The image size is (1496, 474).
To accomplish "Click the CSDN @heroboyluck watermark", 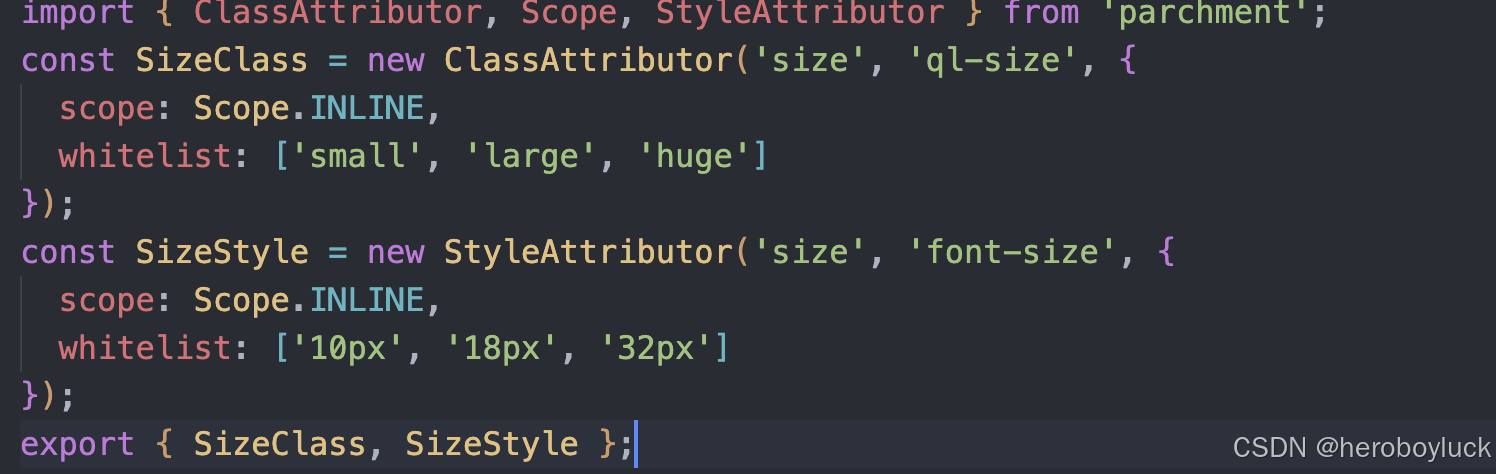I will click(1361, 447).
